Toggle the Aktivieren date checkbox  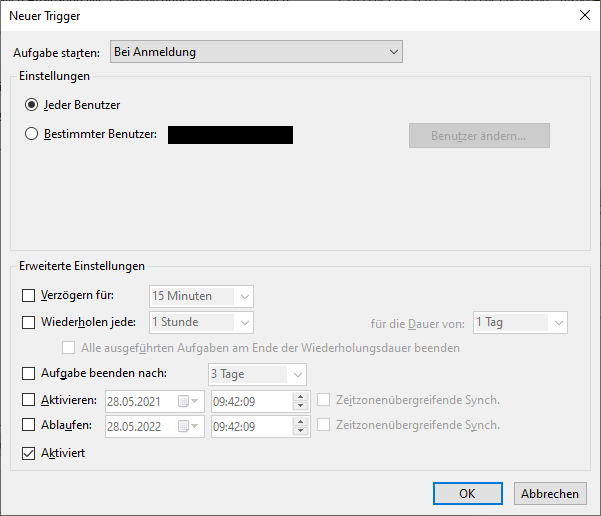tap(28, 400)
